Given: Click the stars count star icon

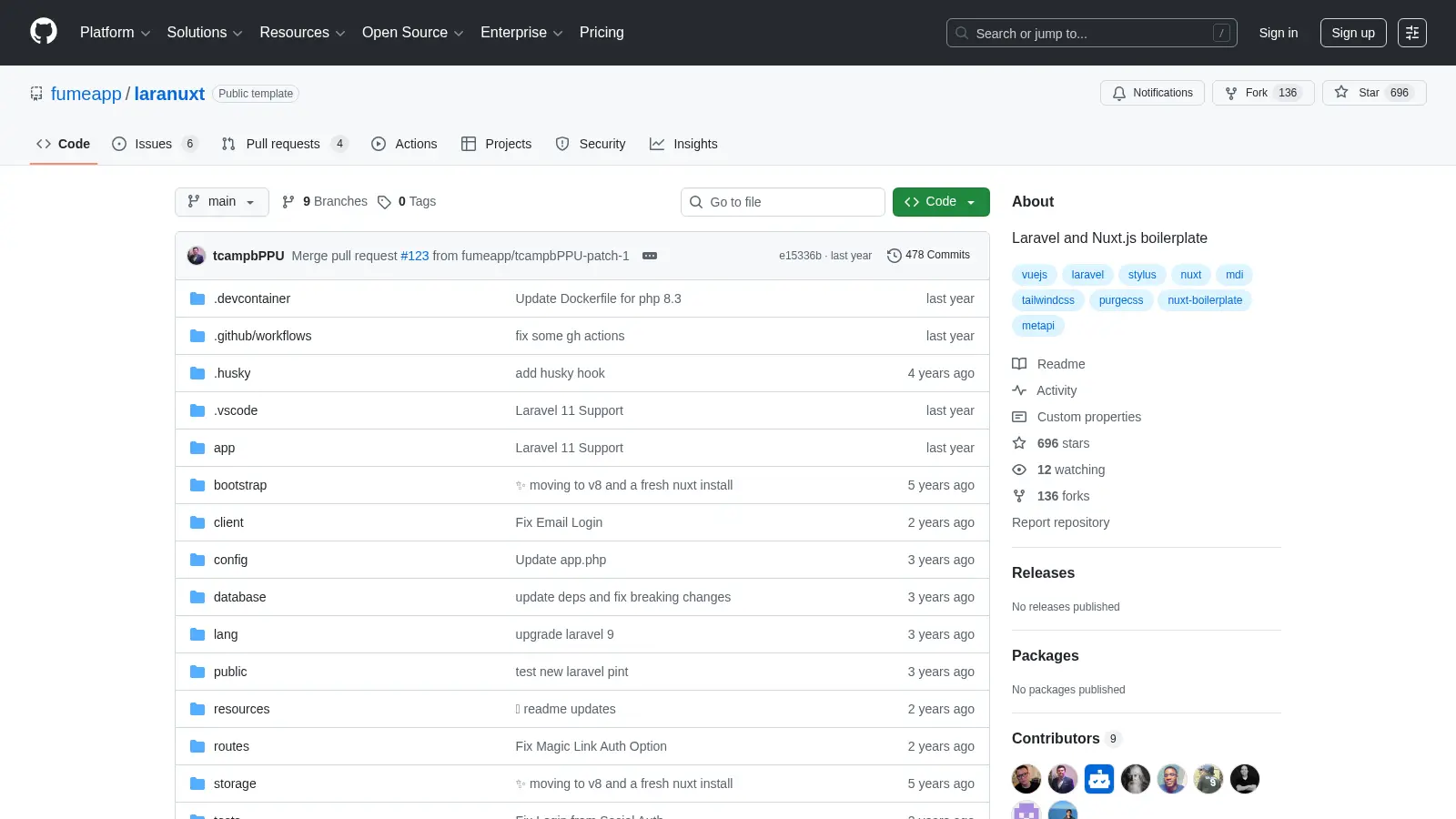Looking at the screenshot, I should (1019, 443).
